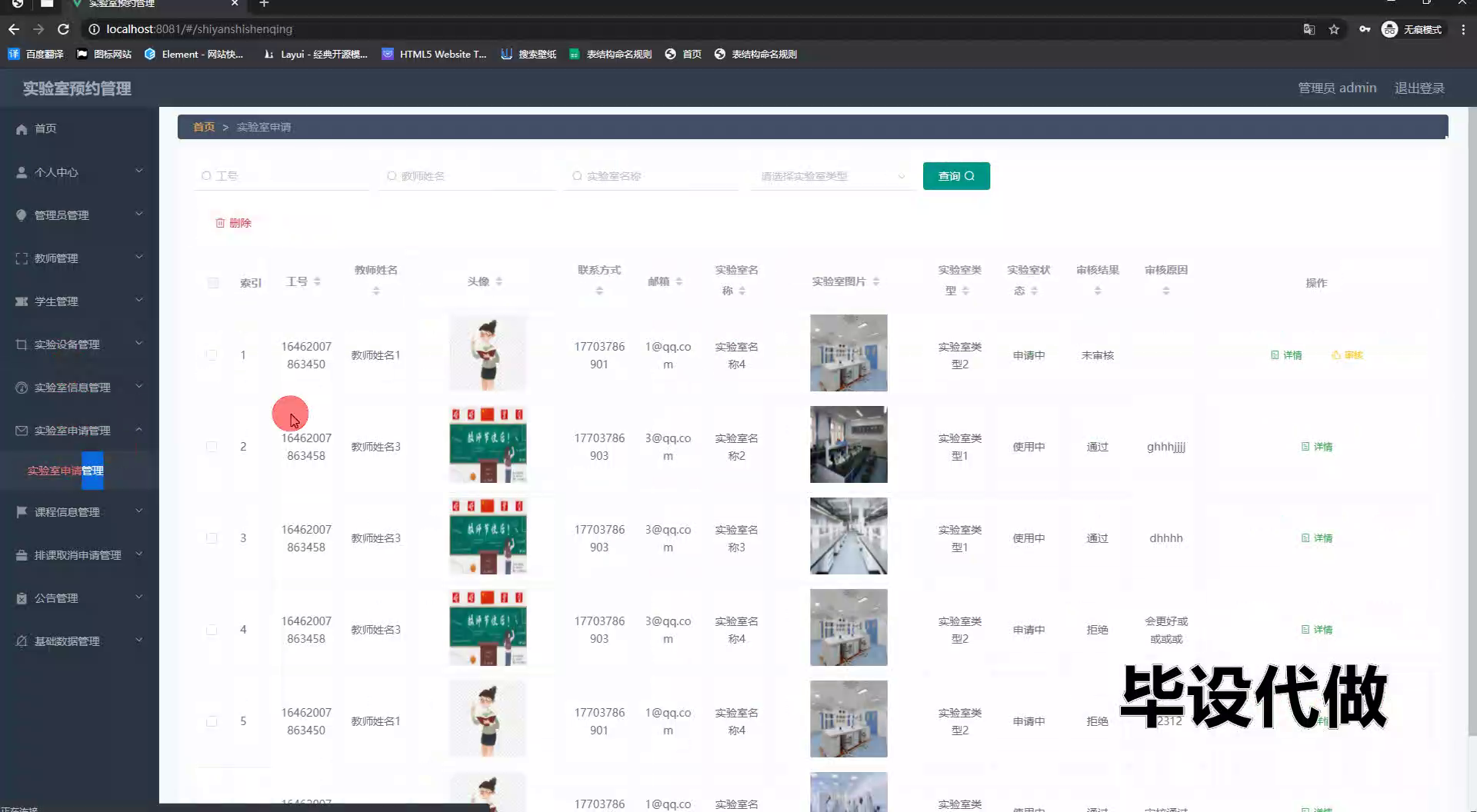Open the 实验室类型 select dropdown
Screen dimensions: 1477x812
833,176
